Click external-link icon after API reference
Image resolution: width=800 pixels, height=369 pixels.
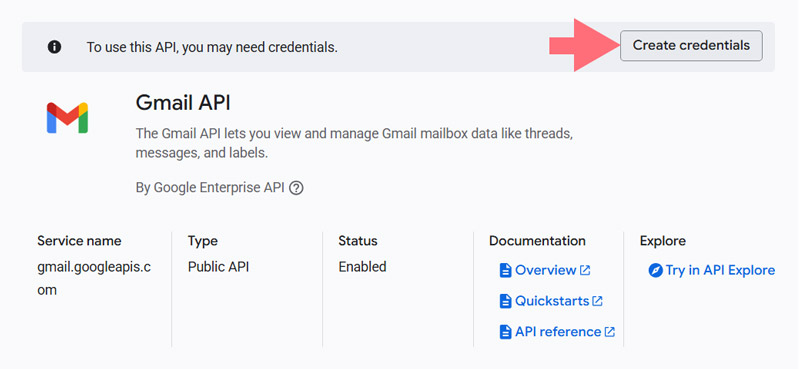coord(610,332)
